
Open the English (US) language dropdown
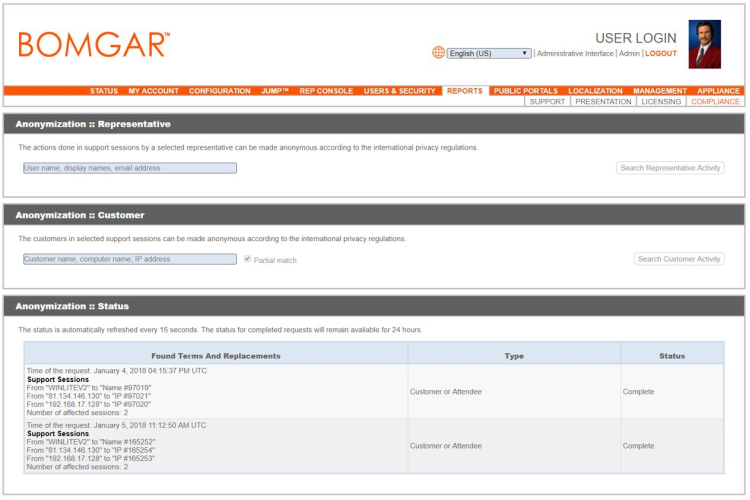click(489, 53)
